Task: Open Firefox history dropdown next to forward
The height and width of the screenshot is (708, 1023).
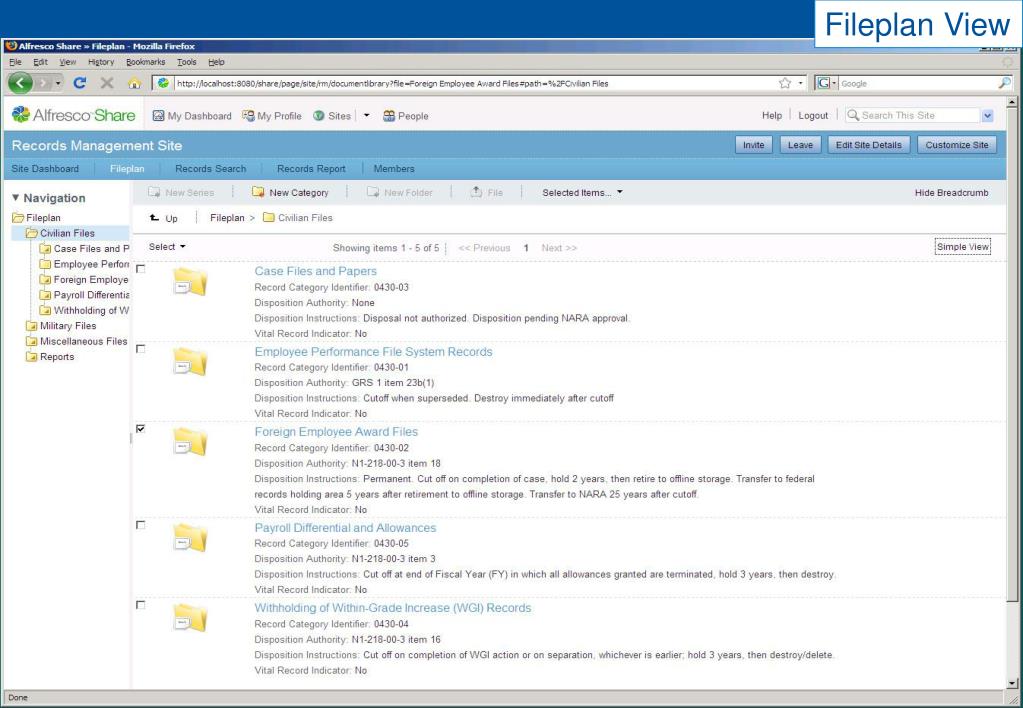Action: tap(58, 83)
